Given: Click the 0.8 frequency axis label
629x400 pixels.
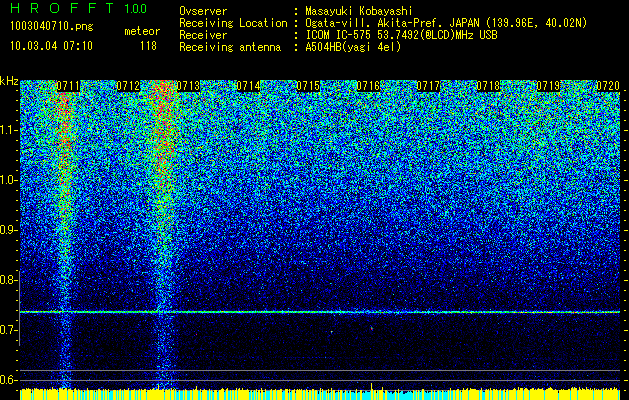Looking at the screenshot, I should (9, 280).
